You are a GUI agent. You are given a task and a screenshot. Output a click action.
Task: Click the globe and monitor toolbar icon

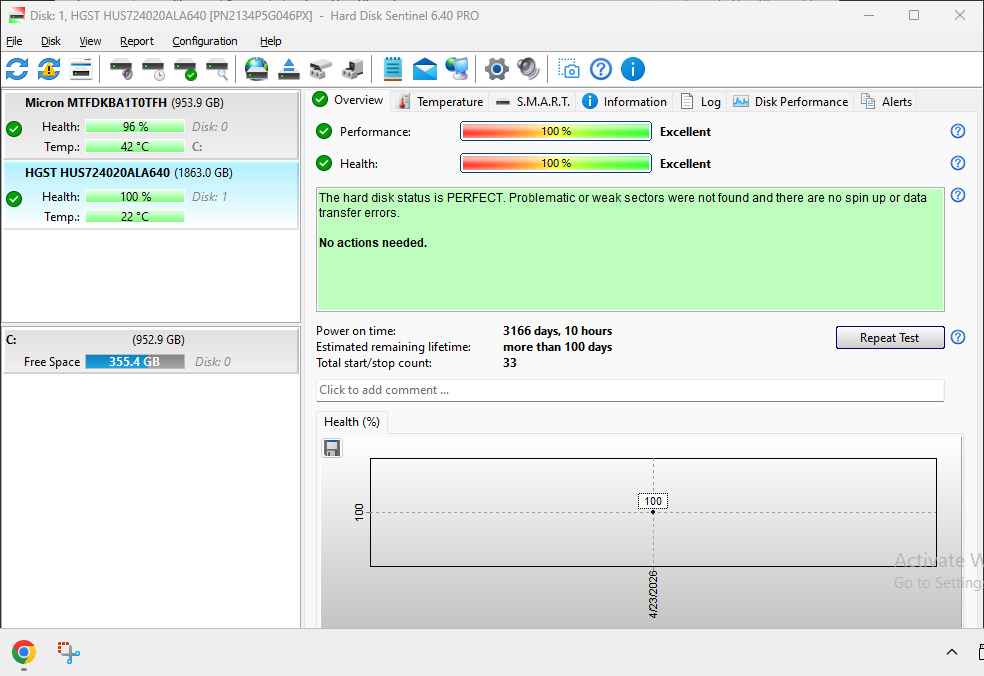click(x=457, y=69)
